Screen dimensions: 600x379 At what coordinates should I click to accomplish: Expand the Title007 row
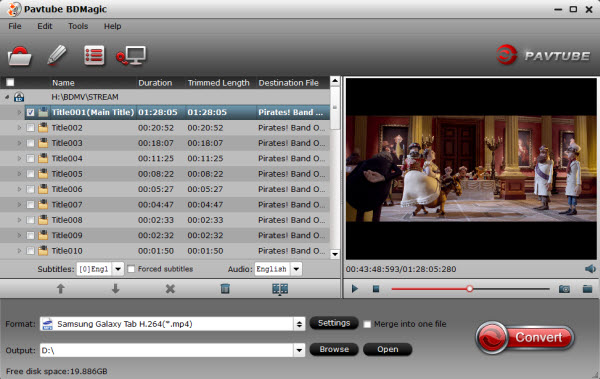click(x=19, y=205)
